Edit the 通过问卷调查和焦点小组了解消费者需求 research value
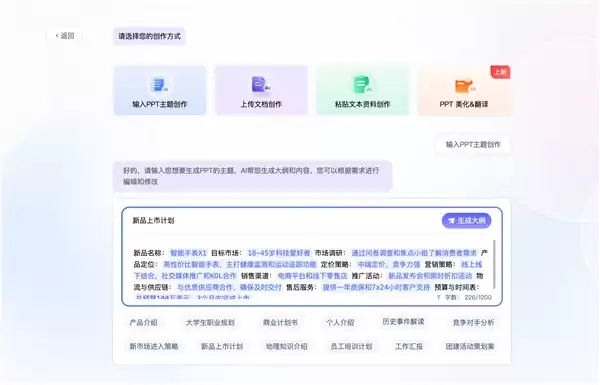 pos(414,253)
